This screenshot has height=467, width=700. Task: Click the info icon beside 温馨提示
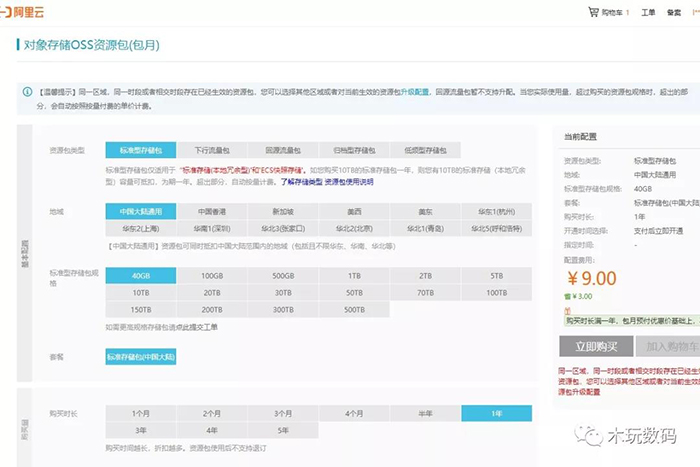point(27,92)
